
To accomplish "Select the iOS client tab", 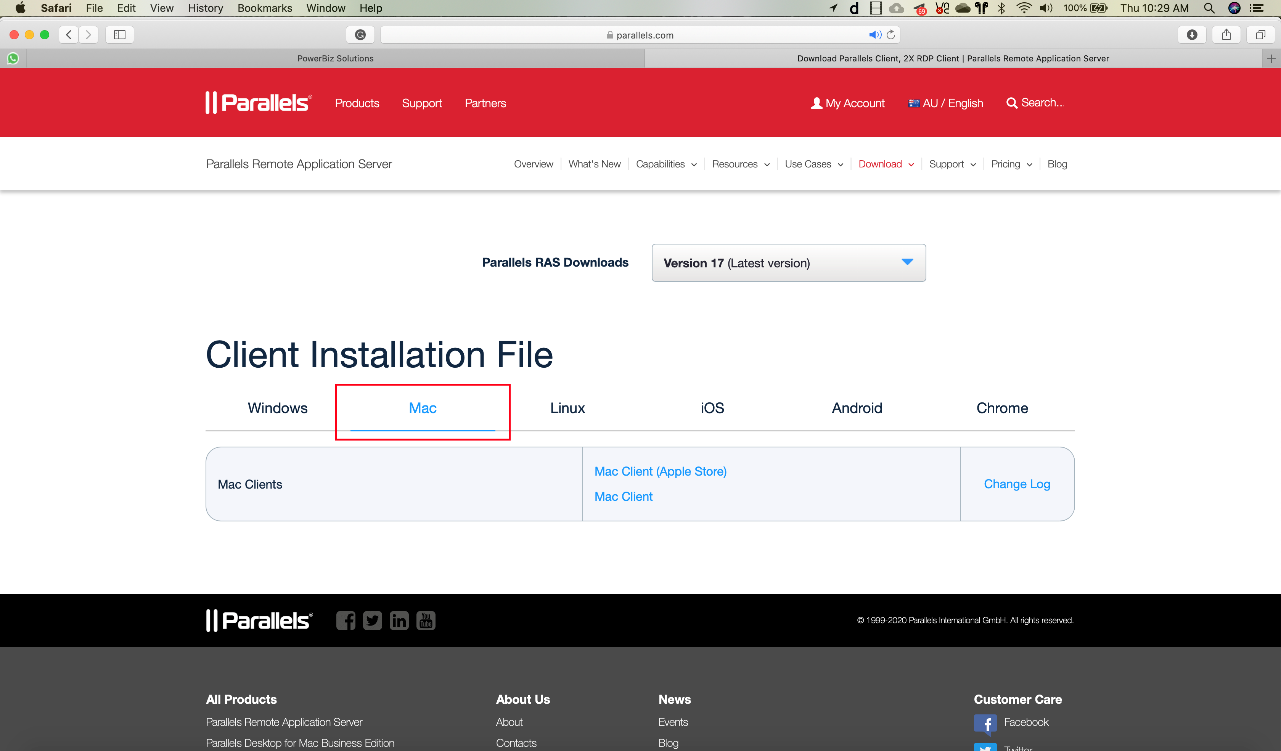I will [713, 408].
